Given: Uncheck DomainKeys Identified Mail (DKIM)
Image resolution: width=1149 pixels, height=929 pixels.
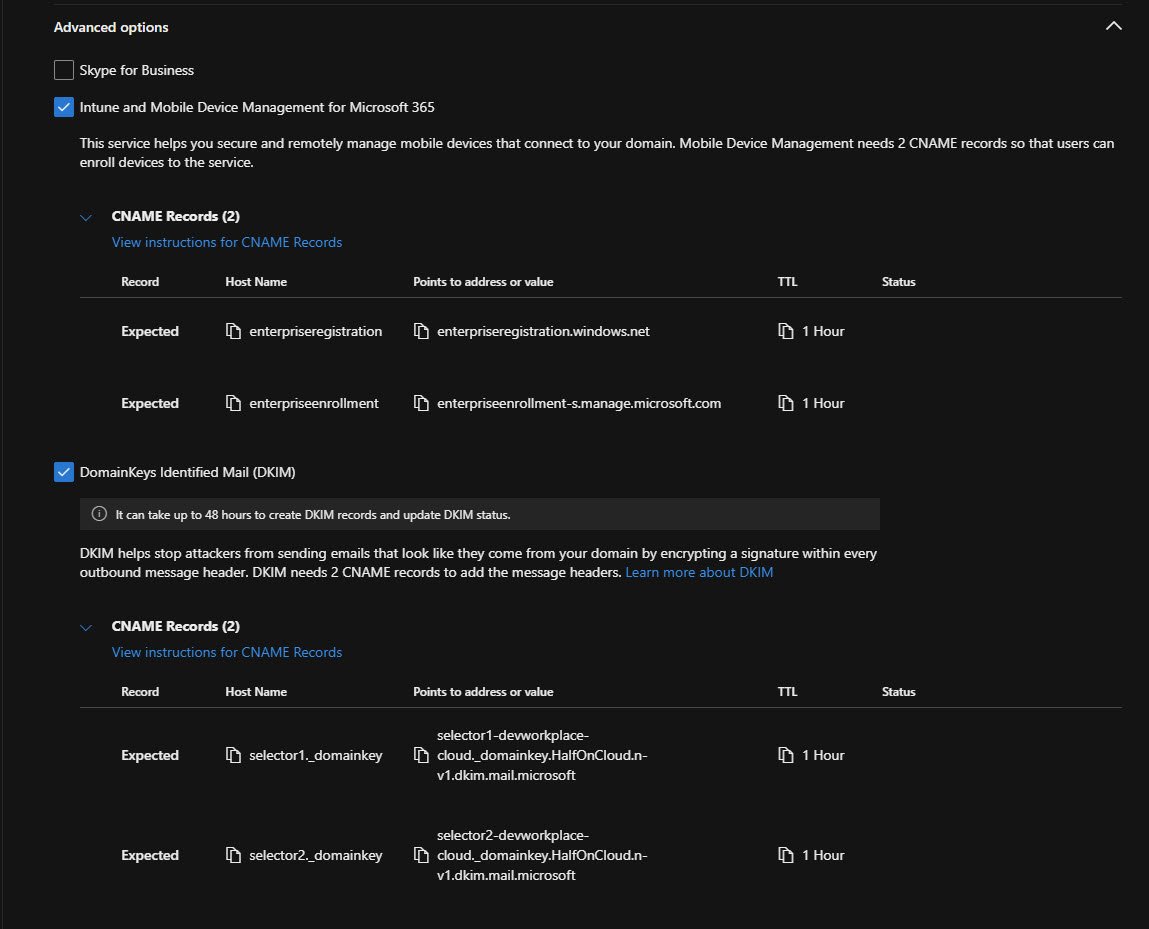Looking at the screenshot, I should (x=64, y=472).
